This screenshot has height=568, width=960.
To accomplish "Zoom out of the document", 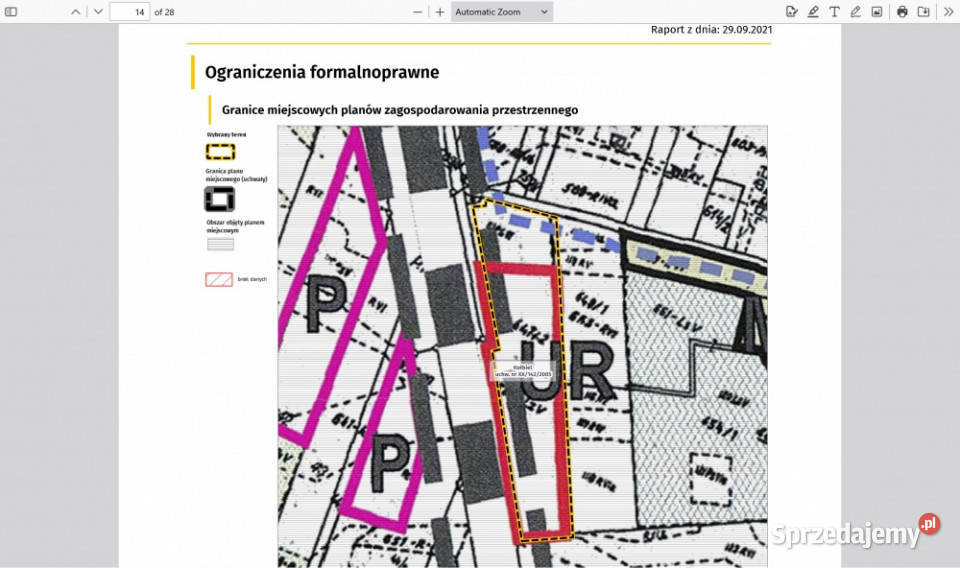I will click(418, 11).
